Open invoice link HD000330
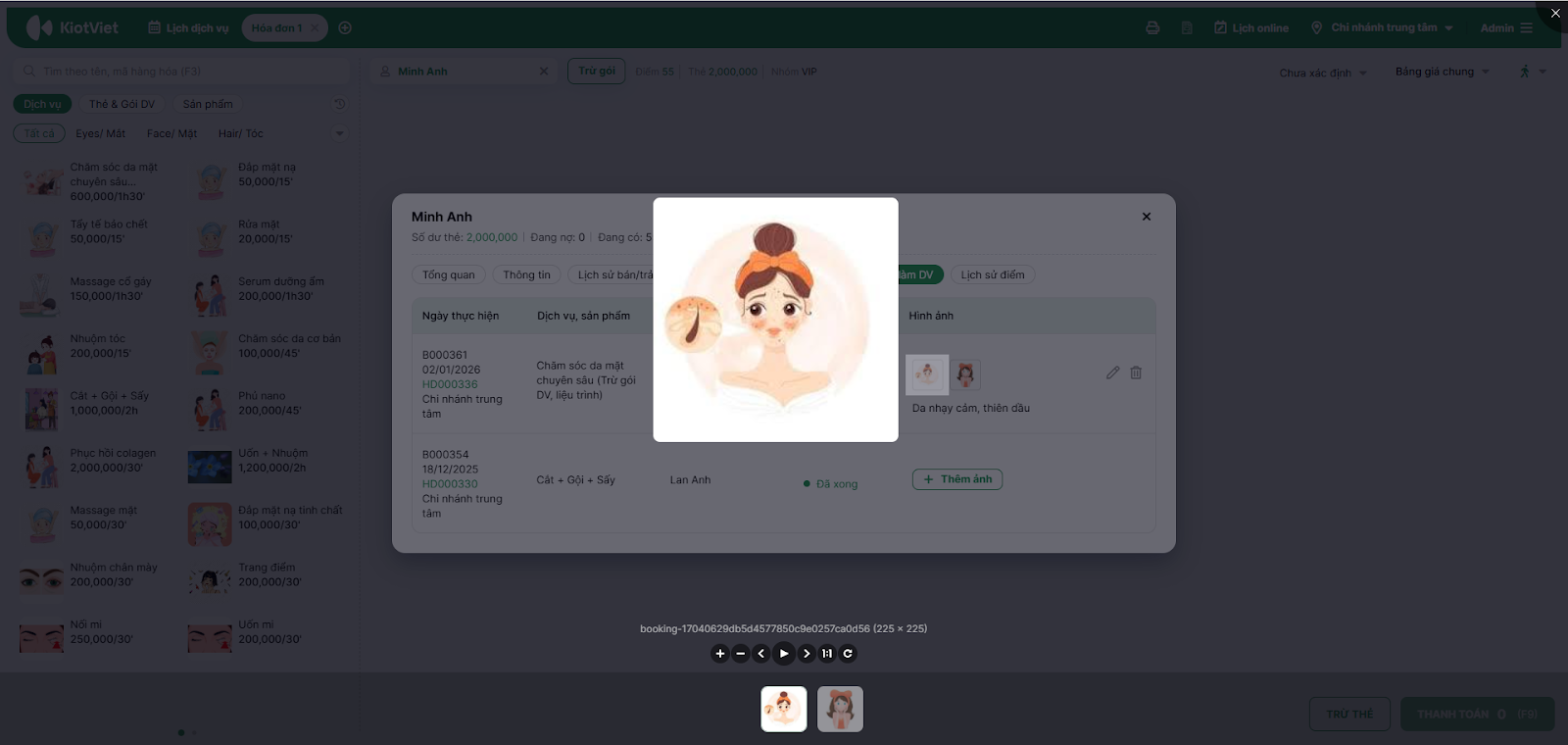Image resolution: width=1568 pixels, height=745 pixels. tap(450, 484)
